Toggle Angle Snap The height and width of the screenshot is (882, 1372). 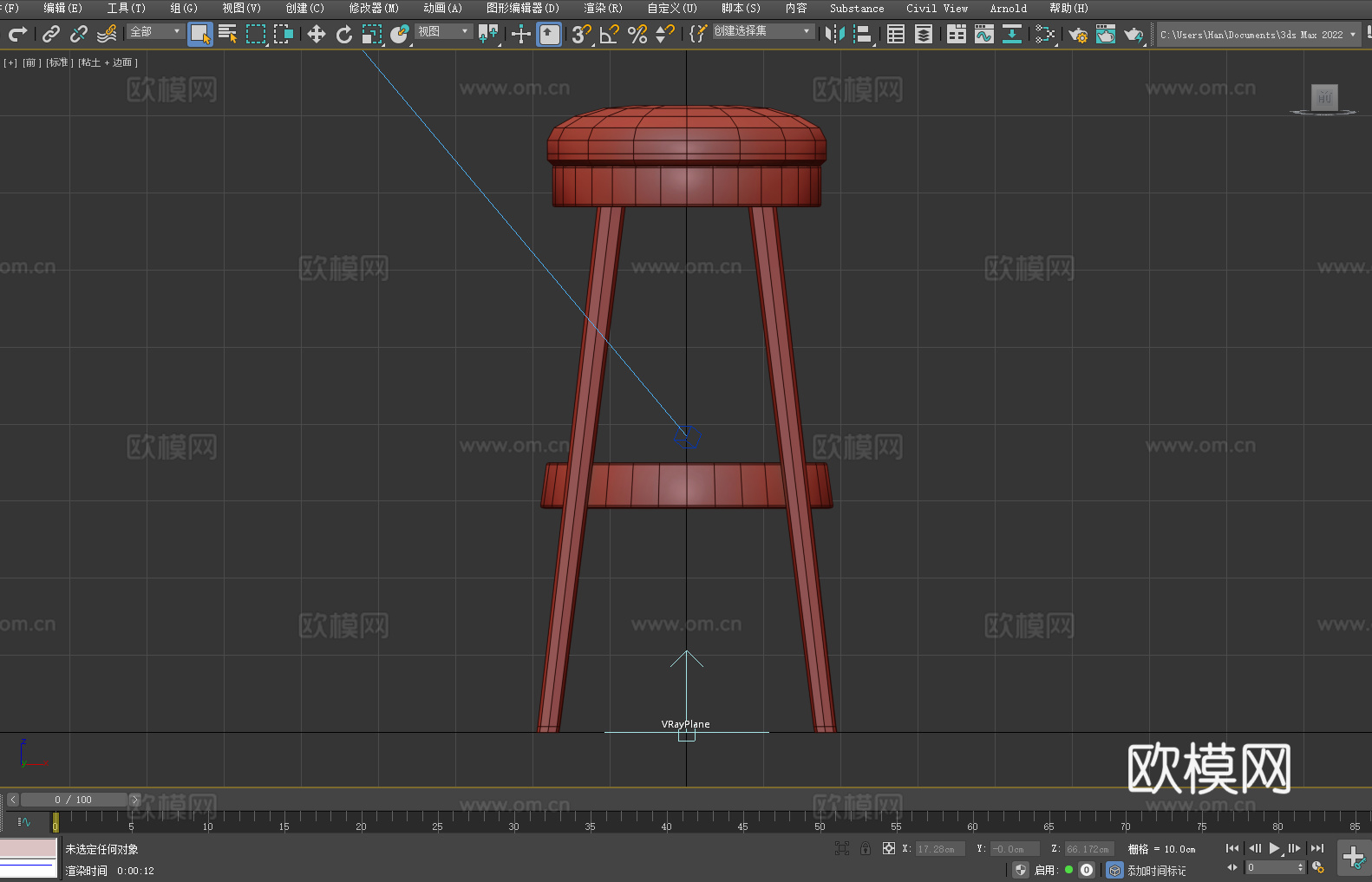point(610,34)
